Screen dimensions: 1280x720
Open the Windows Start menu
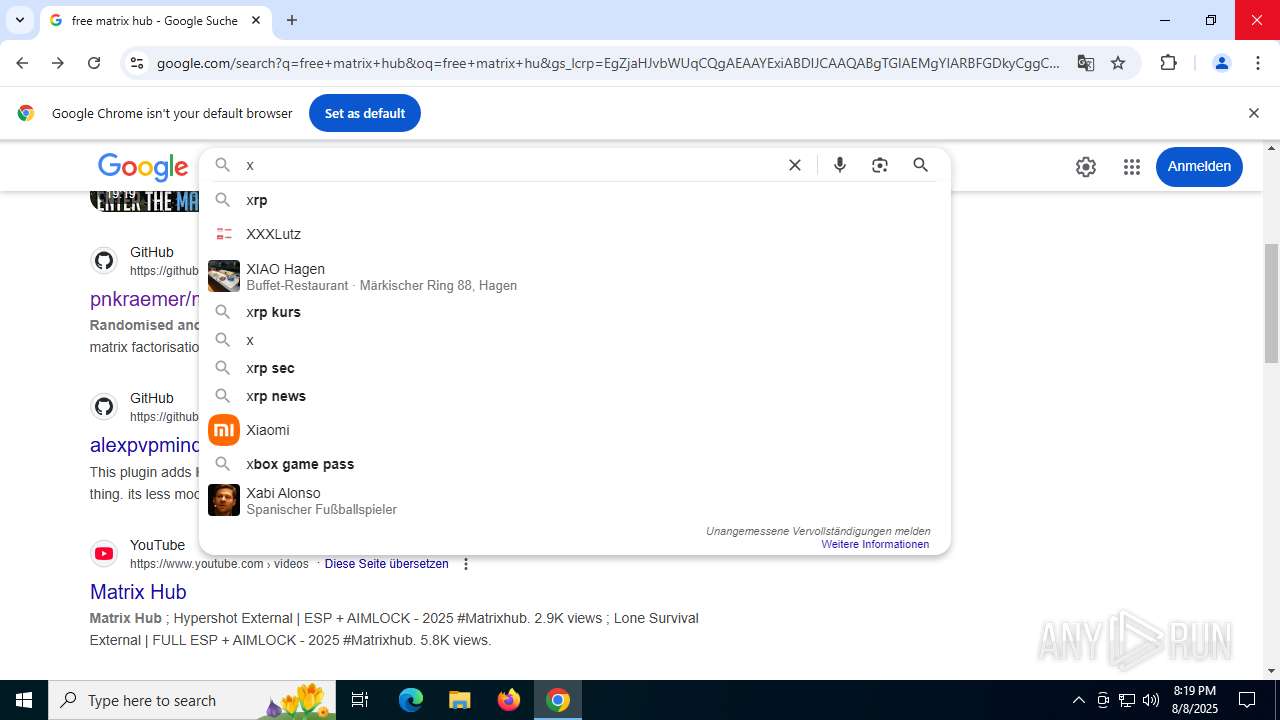point(23,700)
